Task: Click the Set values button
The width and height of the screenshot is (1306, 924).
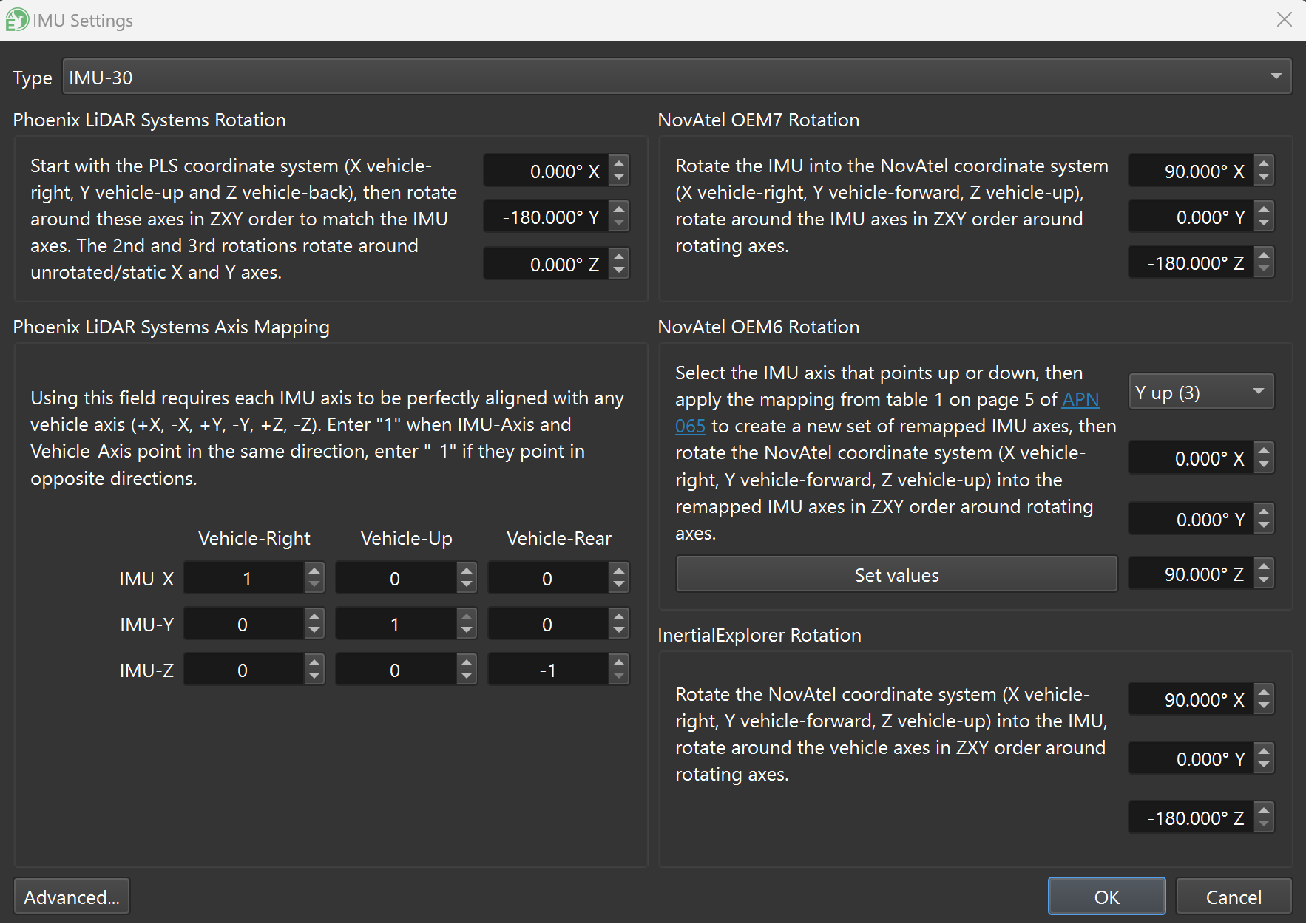Action: (x=896, y=574)
